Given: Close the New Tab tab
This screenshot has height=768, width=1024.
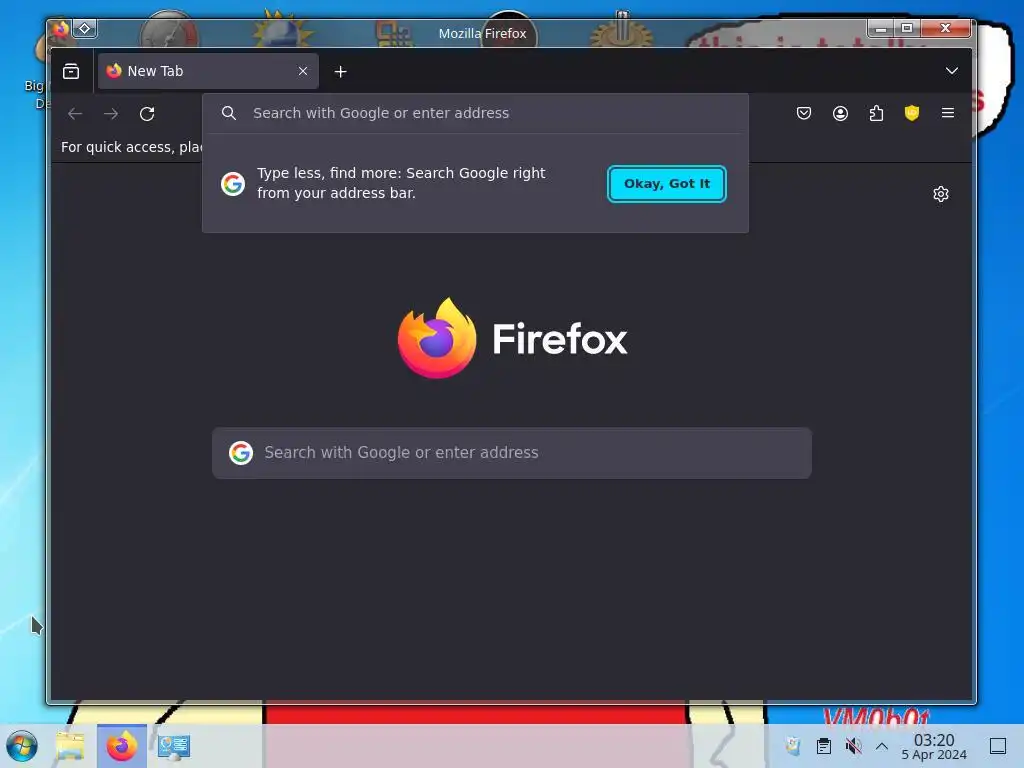Looking at the screenshot, I should point(302,71).
